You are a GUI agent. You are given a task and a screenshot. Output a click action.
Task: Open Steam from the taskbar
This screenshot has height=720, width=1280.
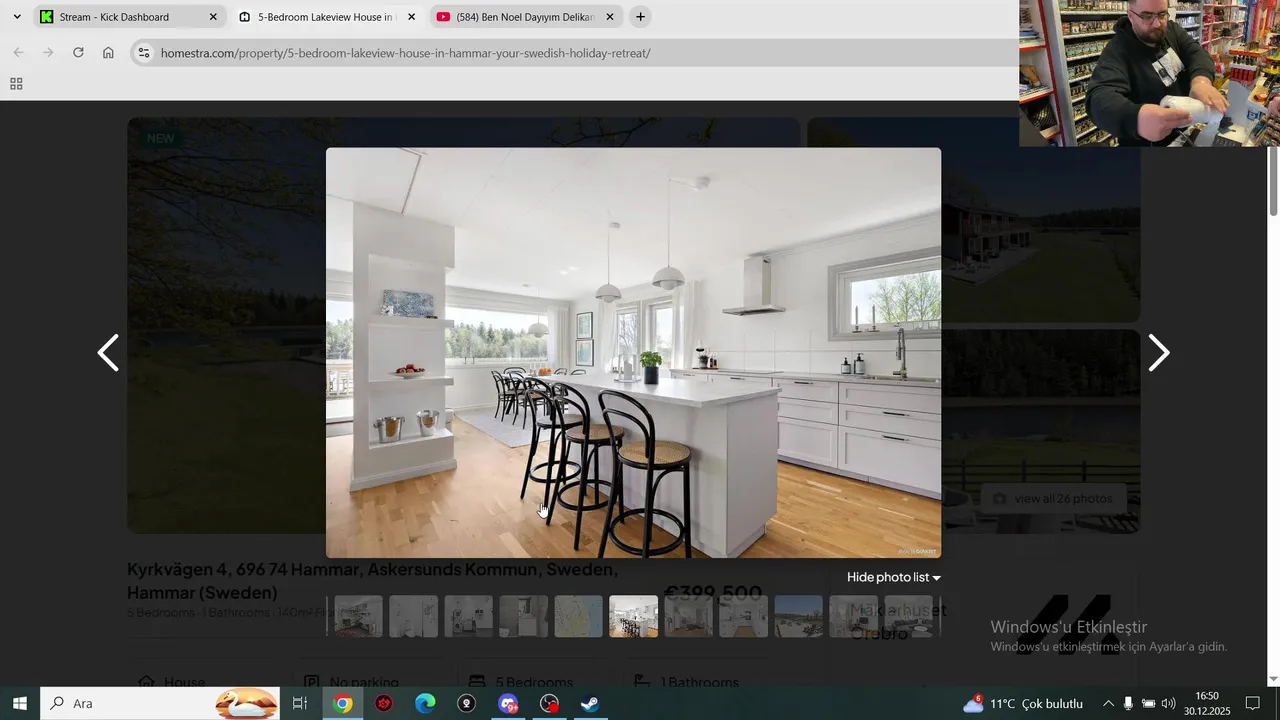point(590,703)
